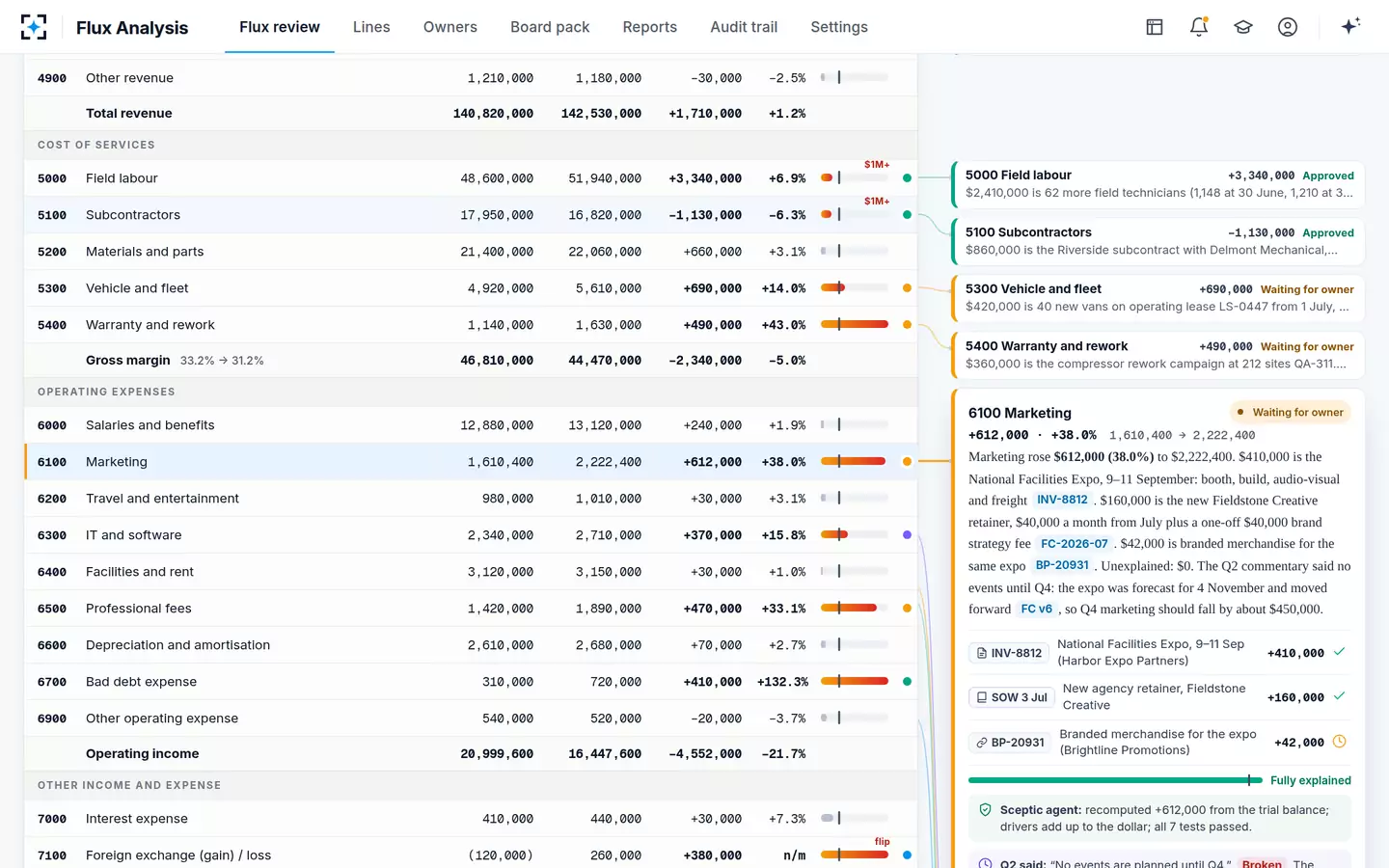
Task: Open the user account icon
Action: tap(1288, 27)
